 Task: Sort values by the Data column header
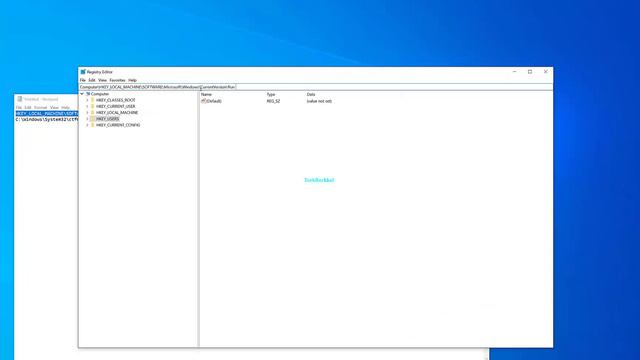point(311,94)
